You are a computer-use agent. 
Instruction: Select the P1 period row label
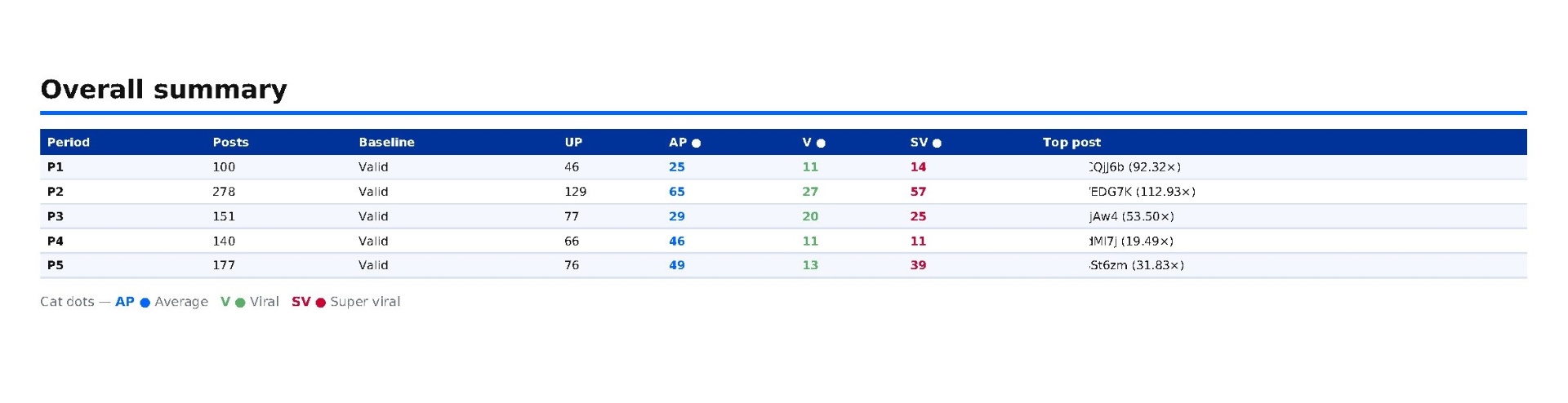pos(55,166)
